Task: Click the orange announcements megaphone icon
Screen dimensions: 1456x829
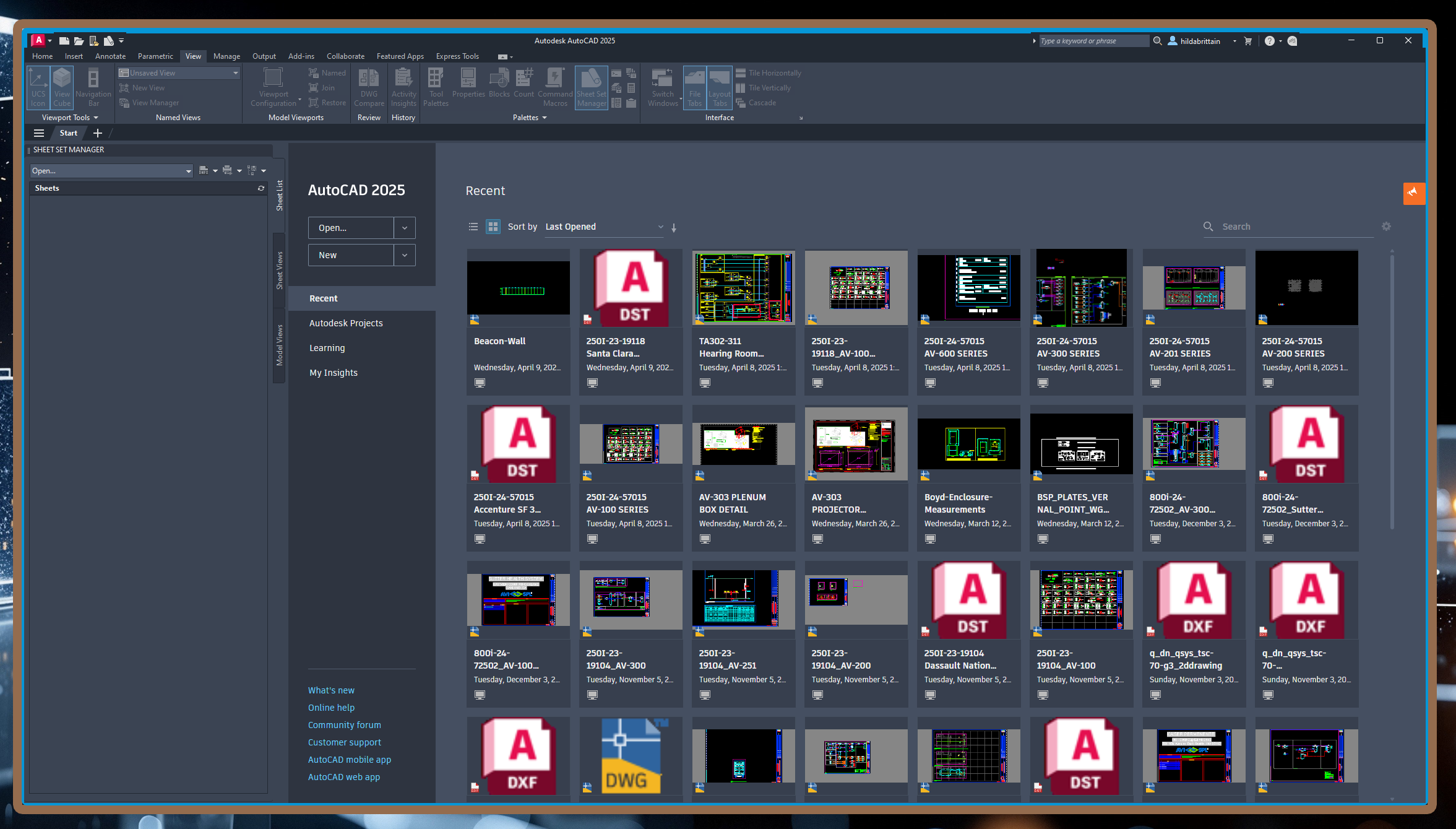Action: pos(1414,193)
